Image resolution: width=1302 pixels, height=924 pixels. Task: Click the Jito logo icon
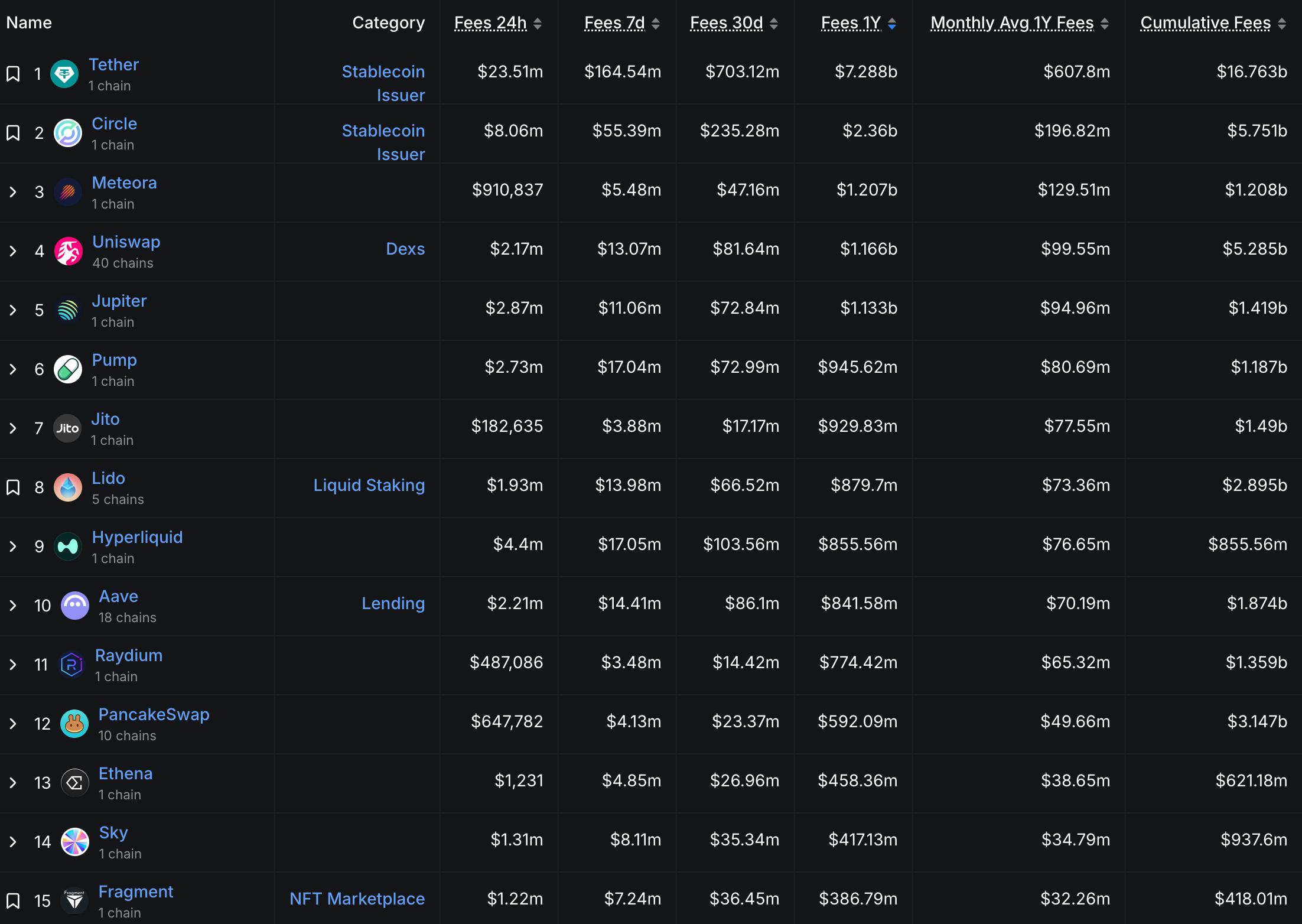tap(67, 428)
